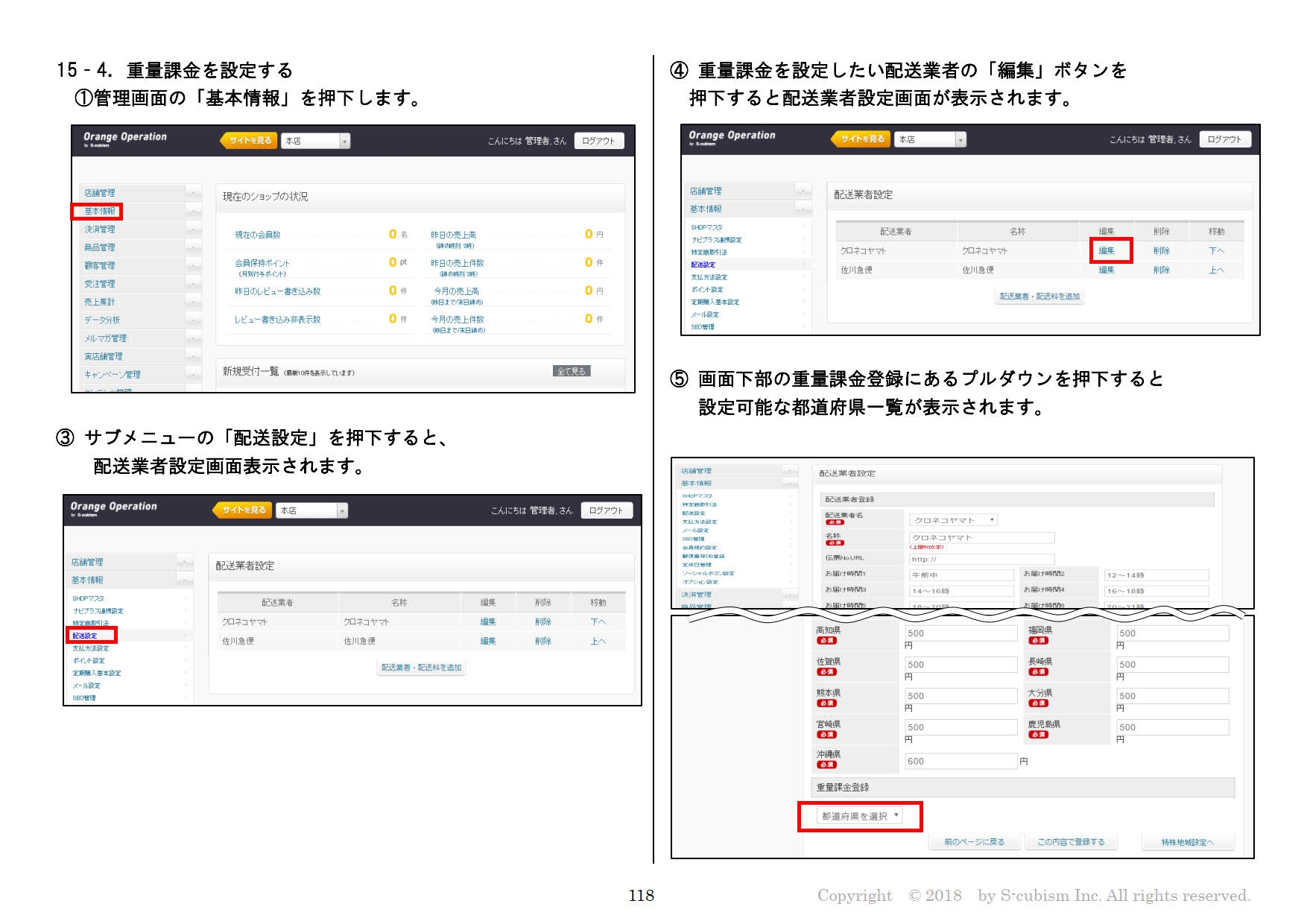Screen dimensions: 1307x924
Task: Click the 全て見る button beside 新規受付一覧
Action: click(572, 371)
